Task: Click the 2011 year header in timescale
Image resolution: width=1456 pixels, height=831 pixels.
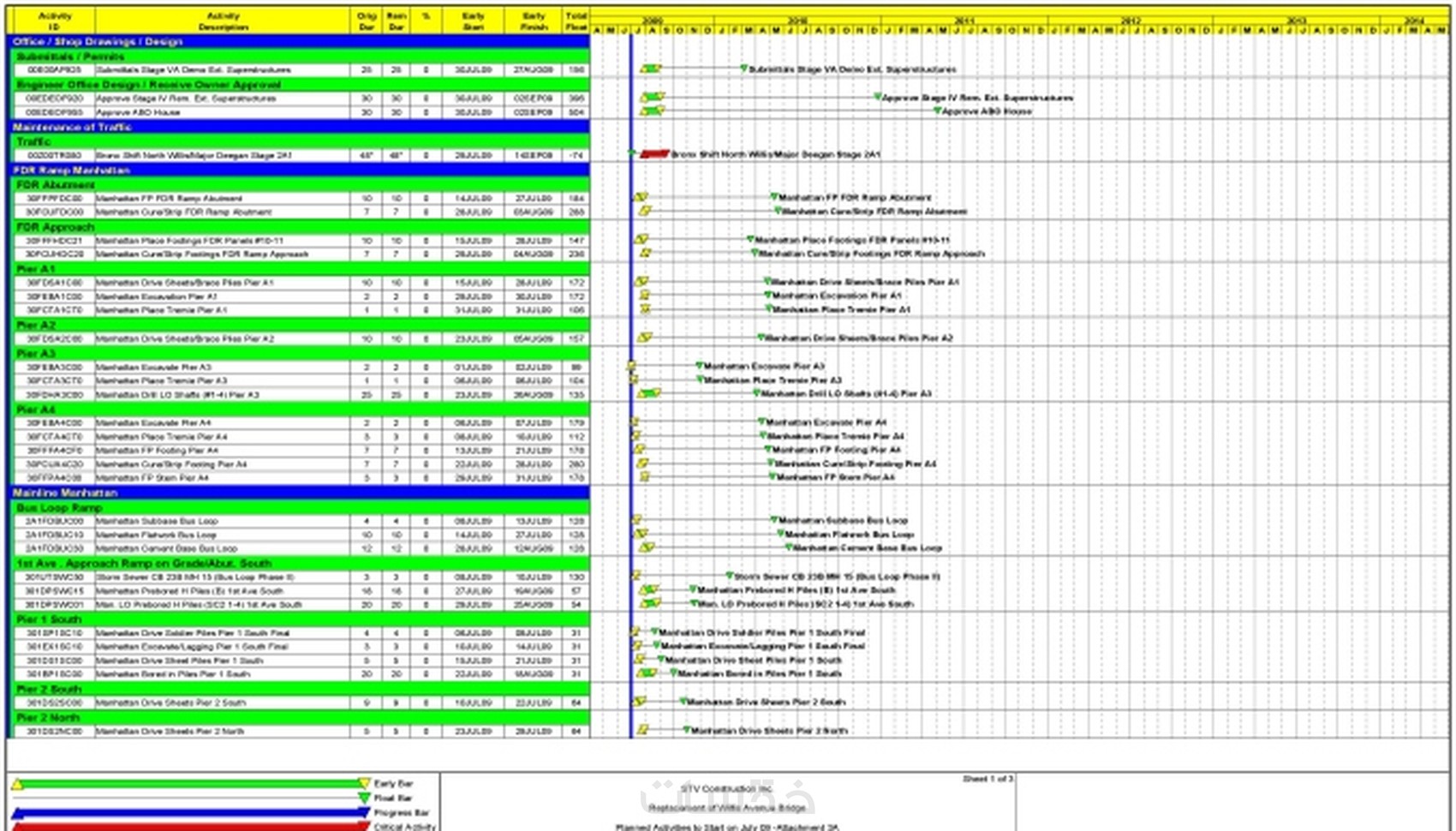Action: pos(964,19)
